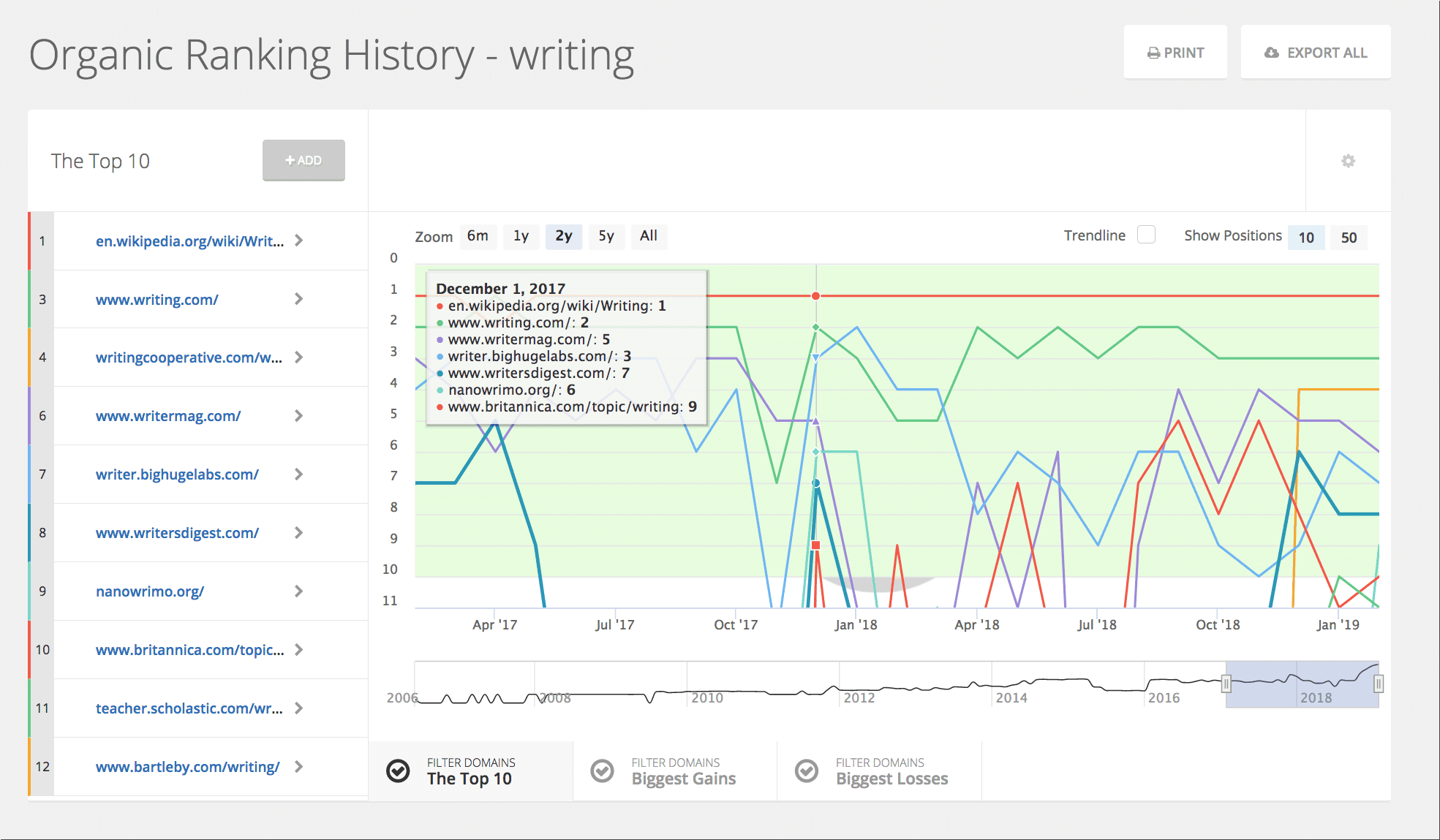Expand www.writersdigest.com row chevron
Image resolution: width=1440 pixels, height=840 pixels.
298,533
